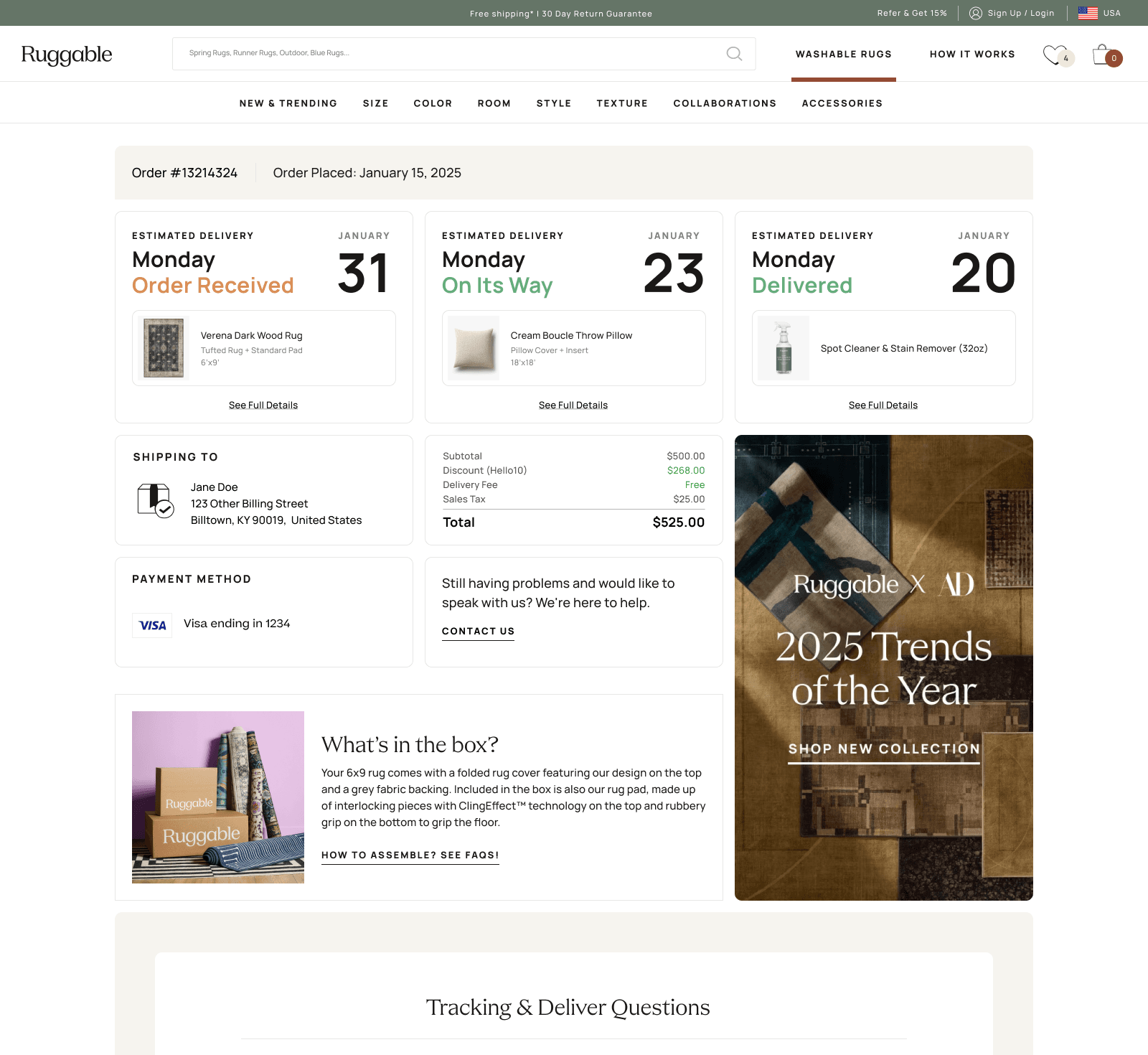Open Washable Rugs tab

pos(844,55)
